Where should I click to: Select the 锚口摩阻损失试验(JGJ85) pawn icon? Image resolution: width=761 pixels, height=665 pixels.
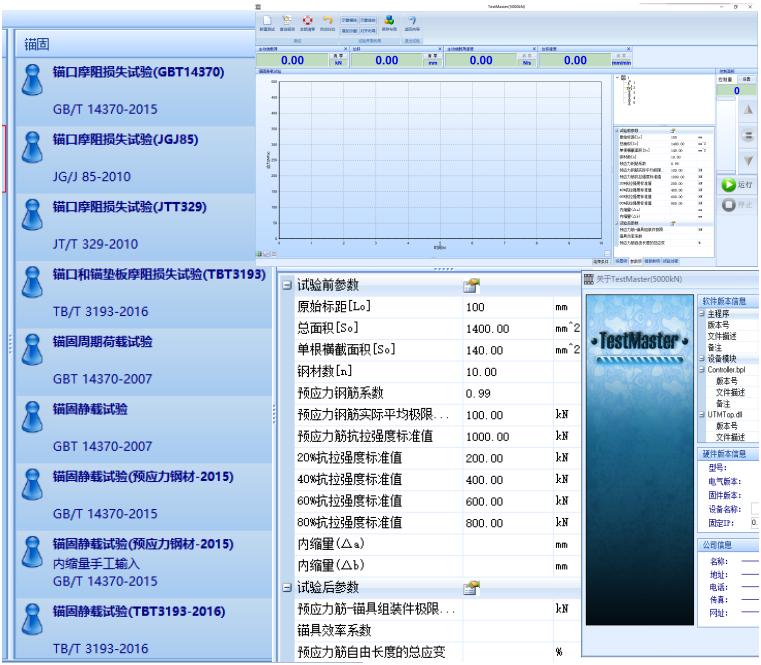[x=32, y=147]
